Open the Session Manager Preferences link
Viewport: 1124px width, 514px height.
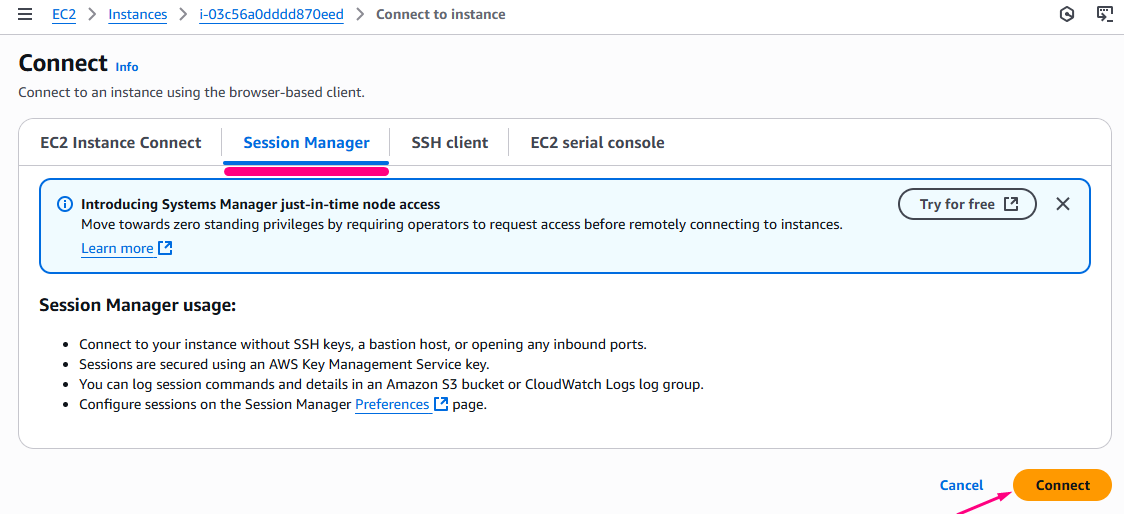click(x=392, y=404)
